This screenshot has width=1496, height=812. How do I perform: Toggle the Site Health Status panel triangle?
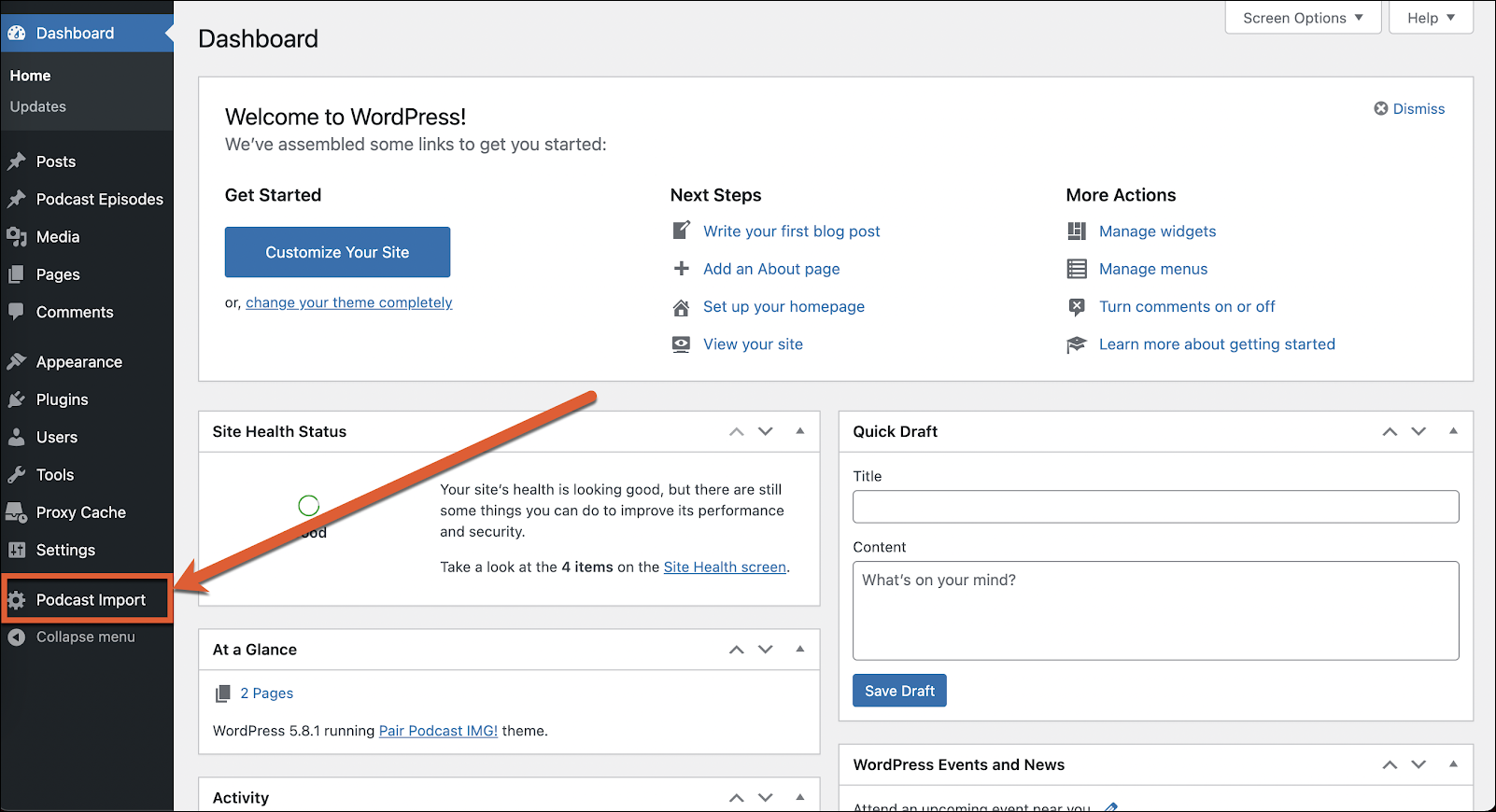800,431
